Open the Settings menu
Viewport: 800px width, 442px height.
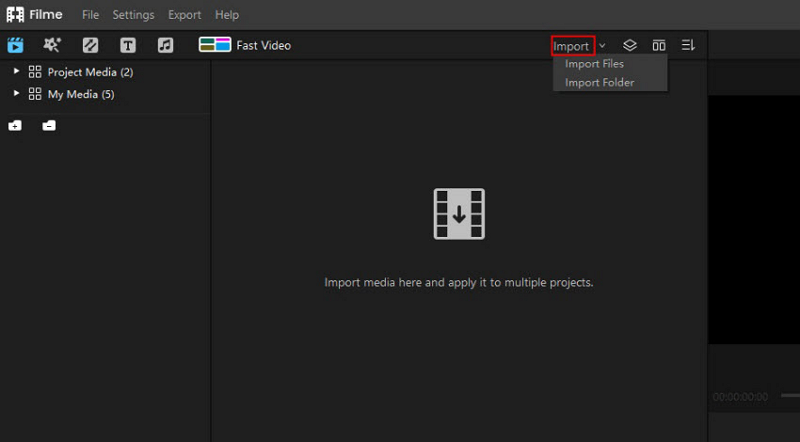pos(133,15)
